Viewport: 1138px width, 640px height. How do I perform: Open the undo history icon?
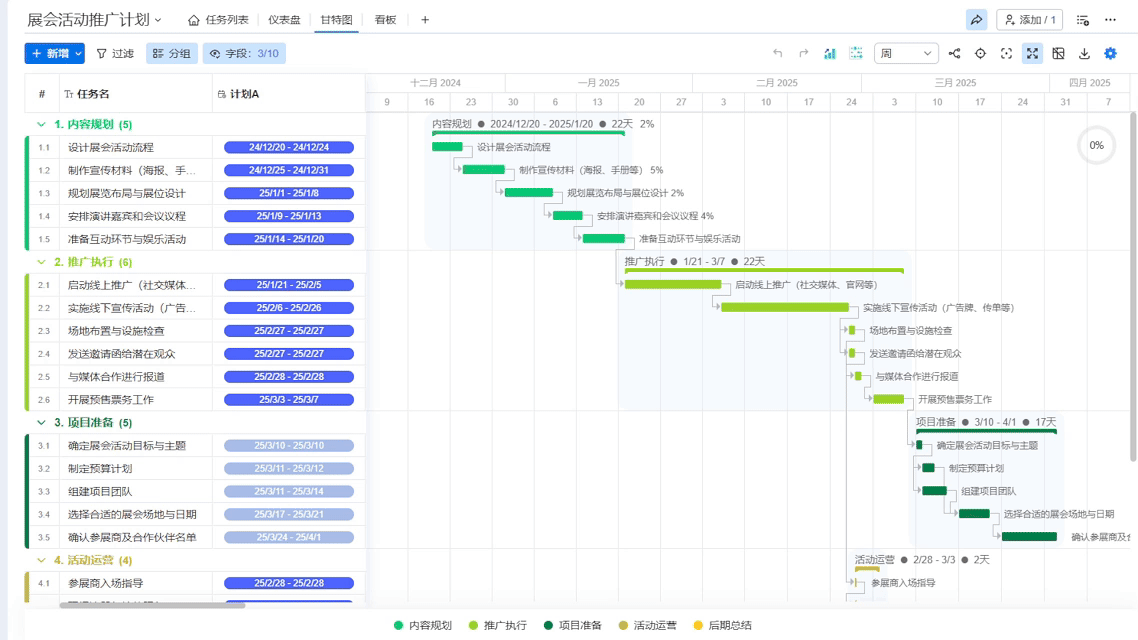(x=780, y=53)
